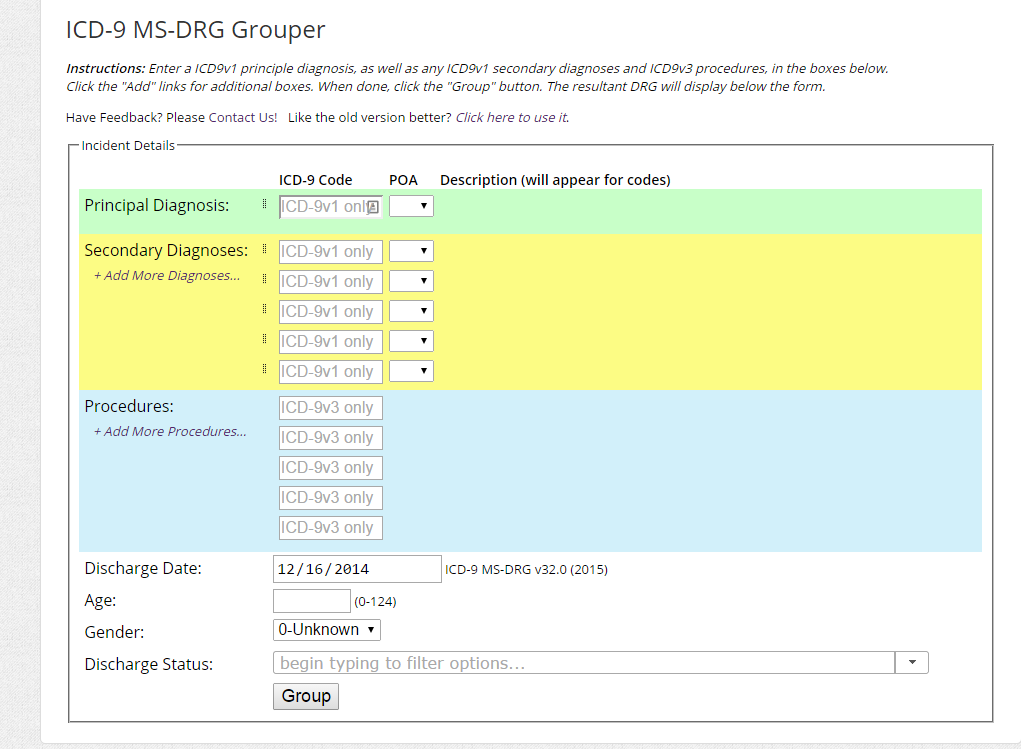Click the drag handle beside Principal Diagnosis
Viewport: 1021px width, 749px height.
coord(264,205)
